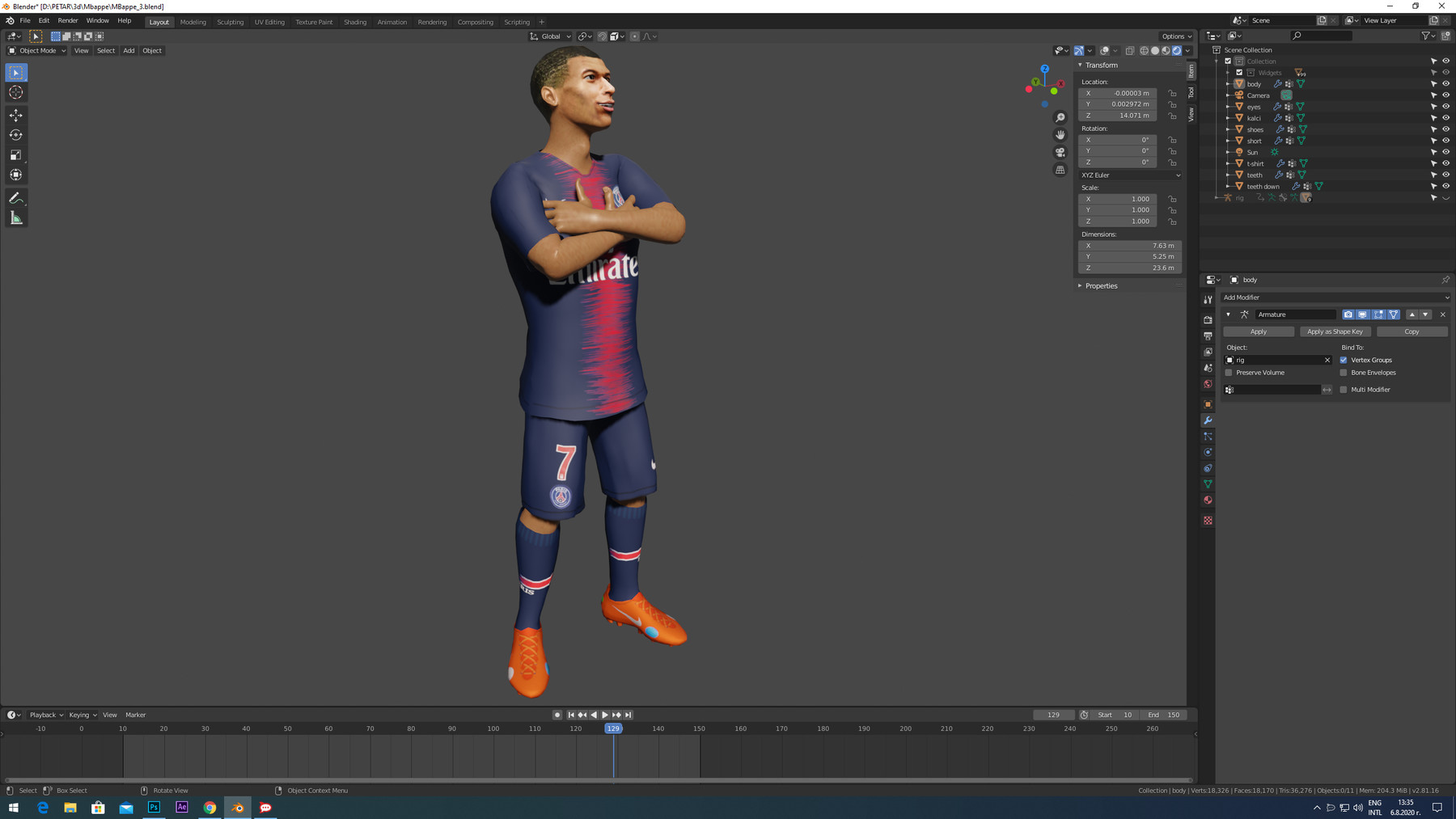This screenshot has height=819, width=1456.
Task: Toggle camera view using the camera icon
Action: 1058,152
